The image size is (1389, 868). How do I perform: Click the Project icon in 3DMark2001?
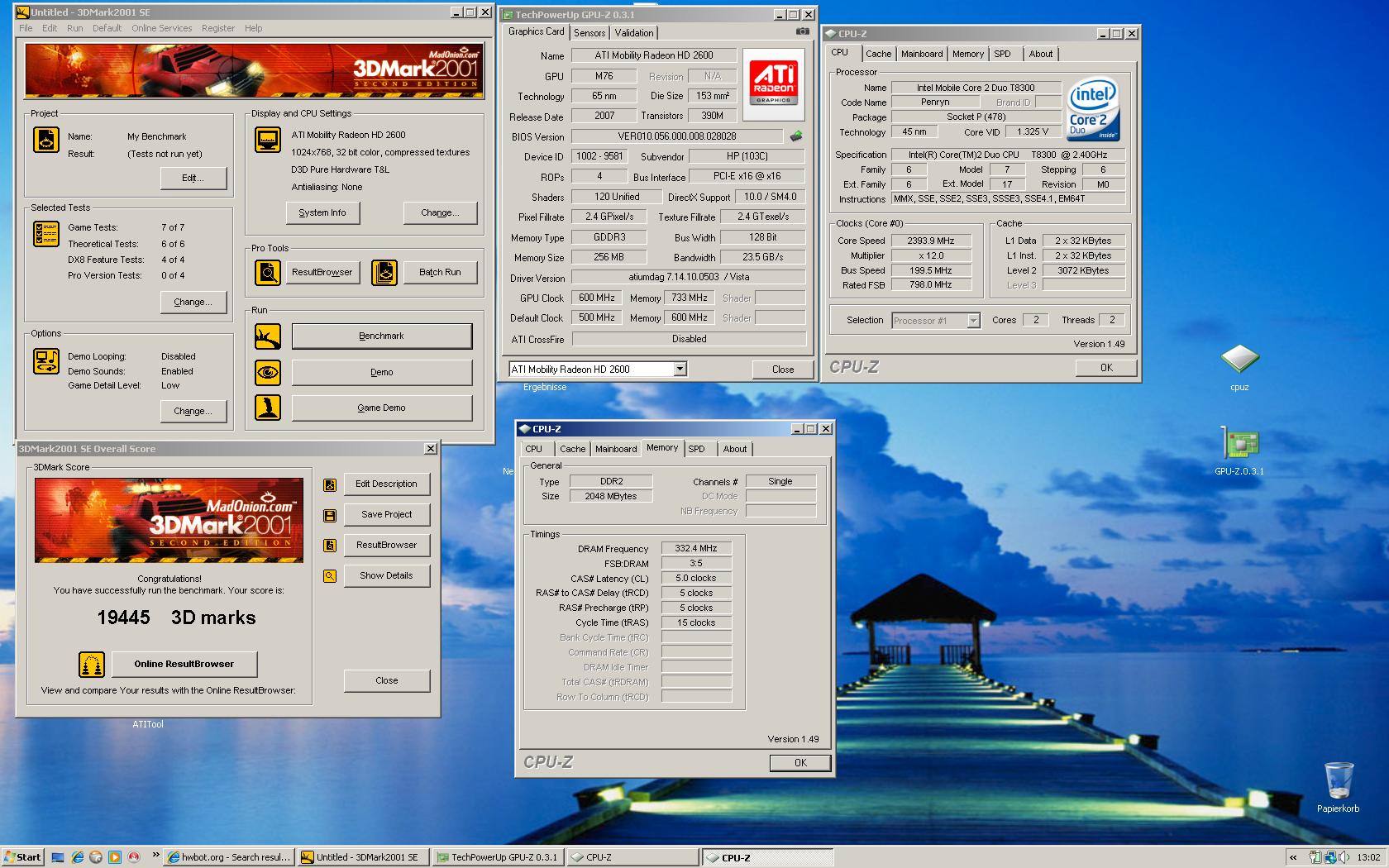(x=45, y=140)
